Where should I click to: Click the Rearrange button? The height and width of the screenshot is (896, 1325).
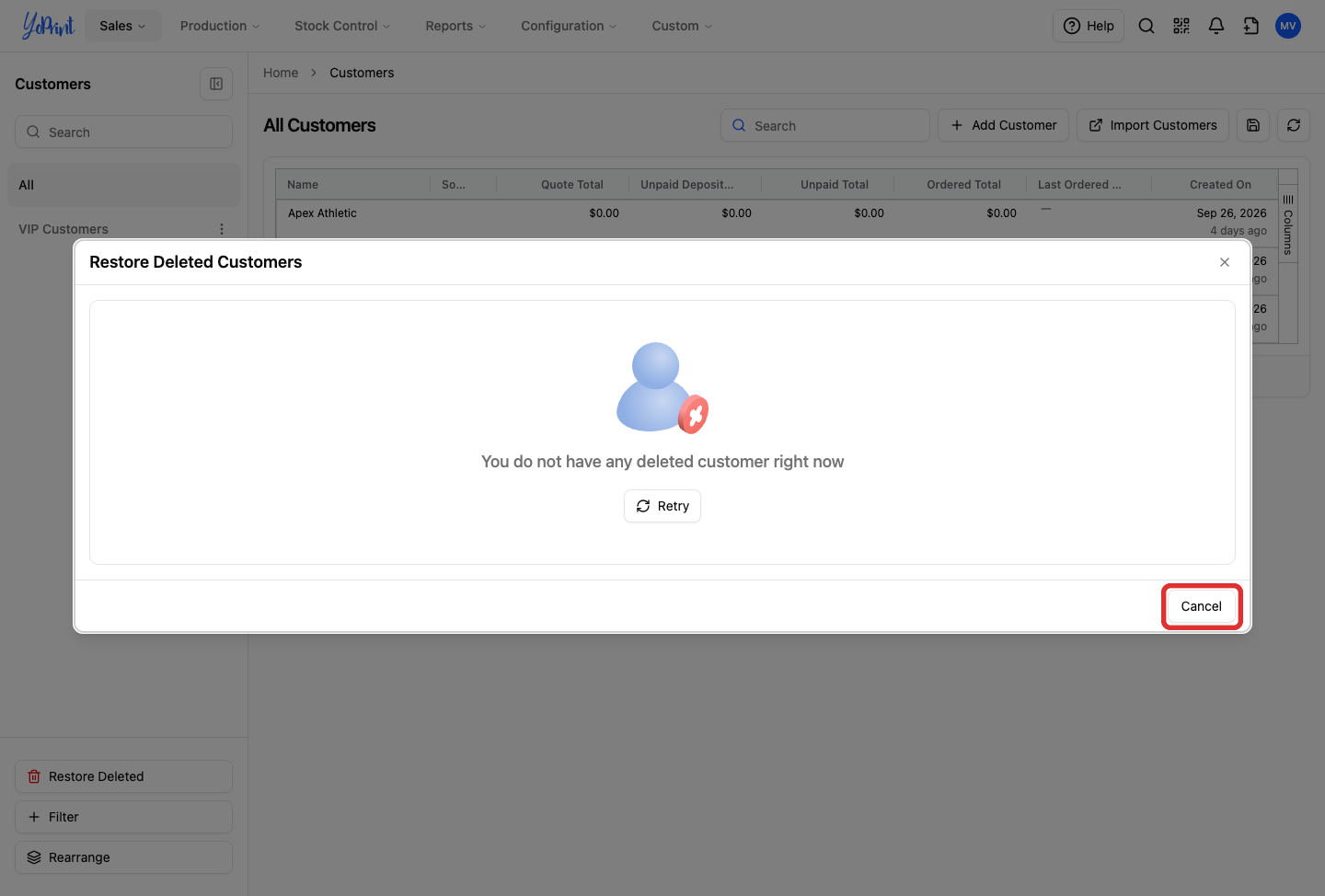click(123, 857)
